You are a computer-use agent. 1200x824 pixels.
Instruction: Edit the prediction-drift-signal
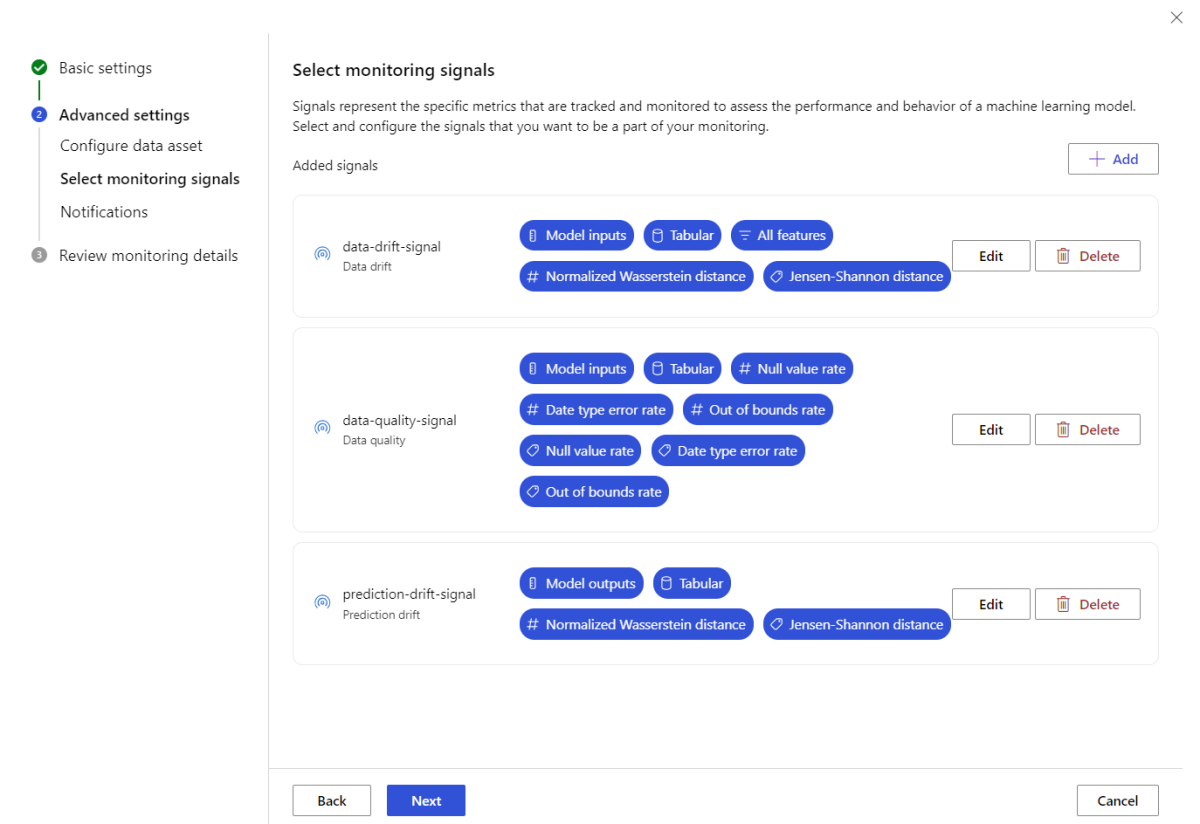(x=990, y=604)
